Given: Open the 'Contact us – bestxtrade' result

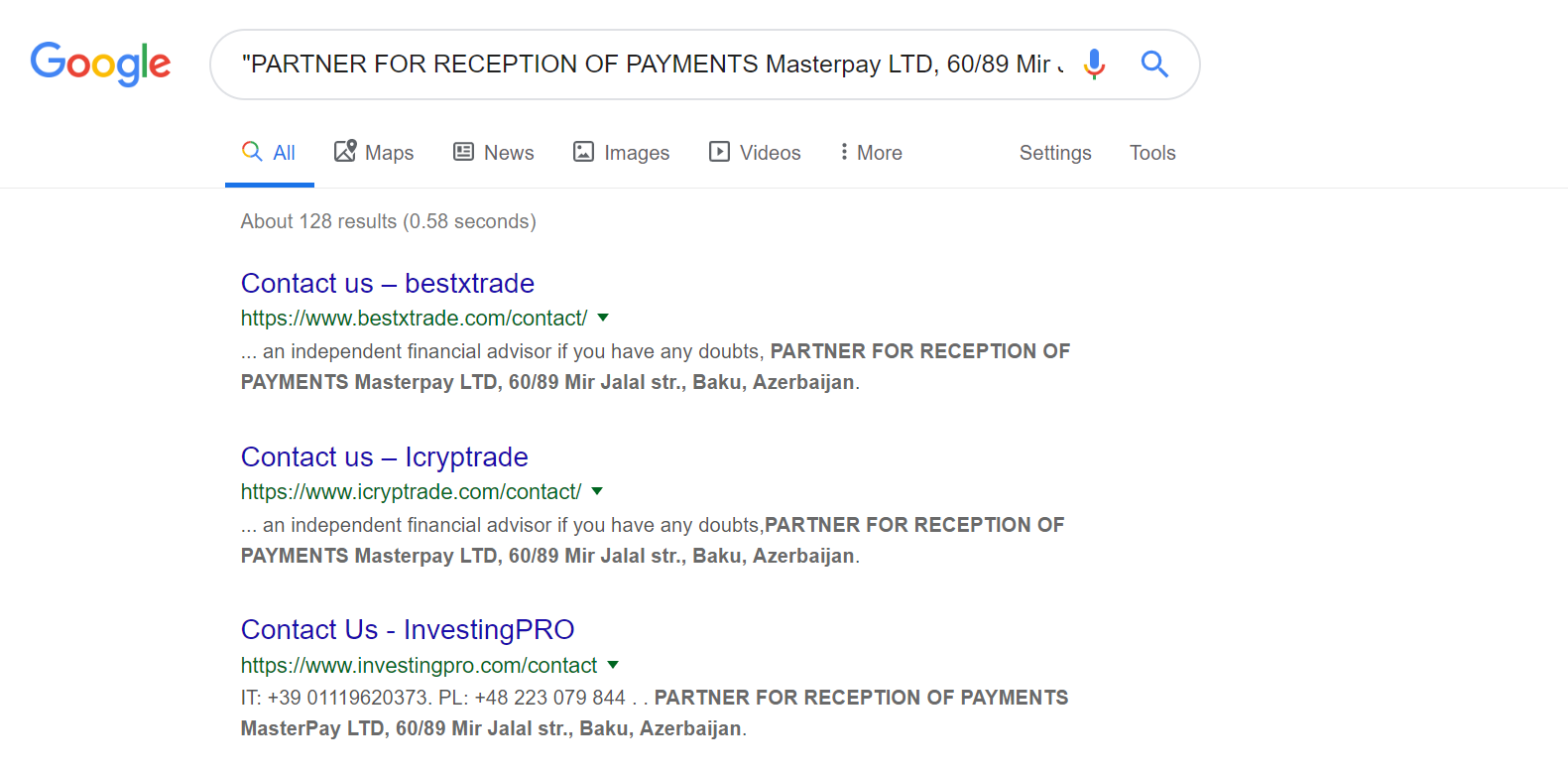Looking at the screenshot, I should tap(388, 284).
